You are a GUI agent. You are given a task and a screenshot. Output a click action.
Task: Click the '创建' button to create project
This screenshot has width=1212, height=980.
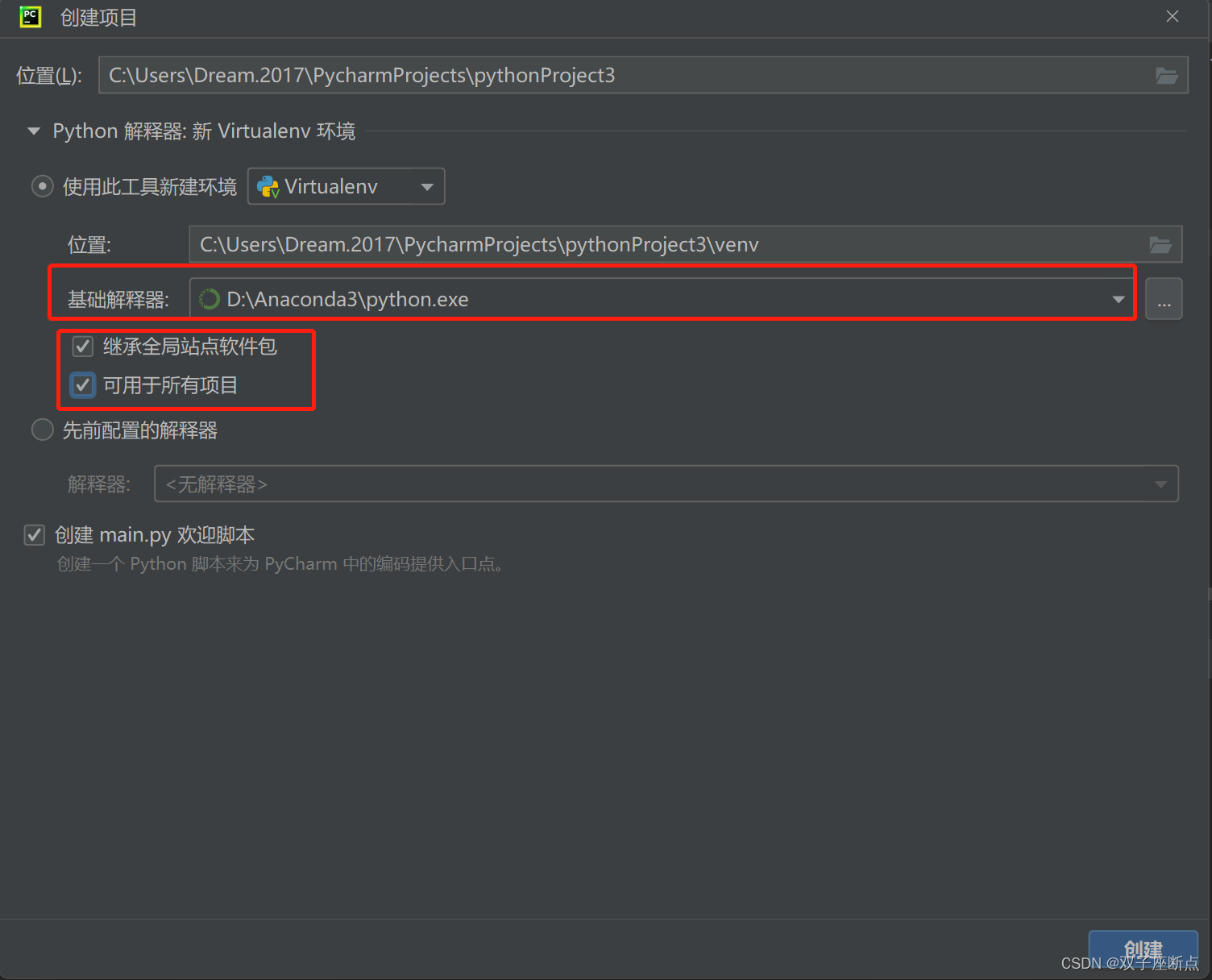click(1143, 951)
